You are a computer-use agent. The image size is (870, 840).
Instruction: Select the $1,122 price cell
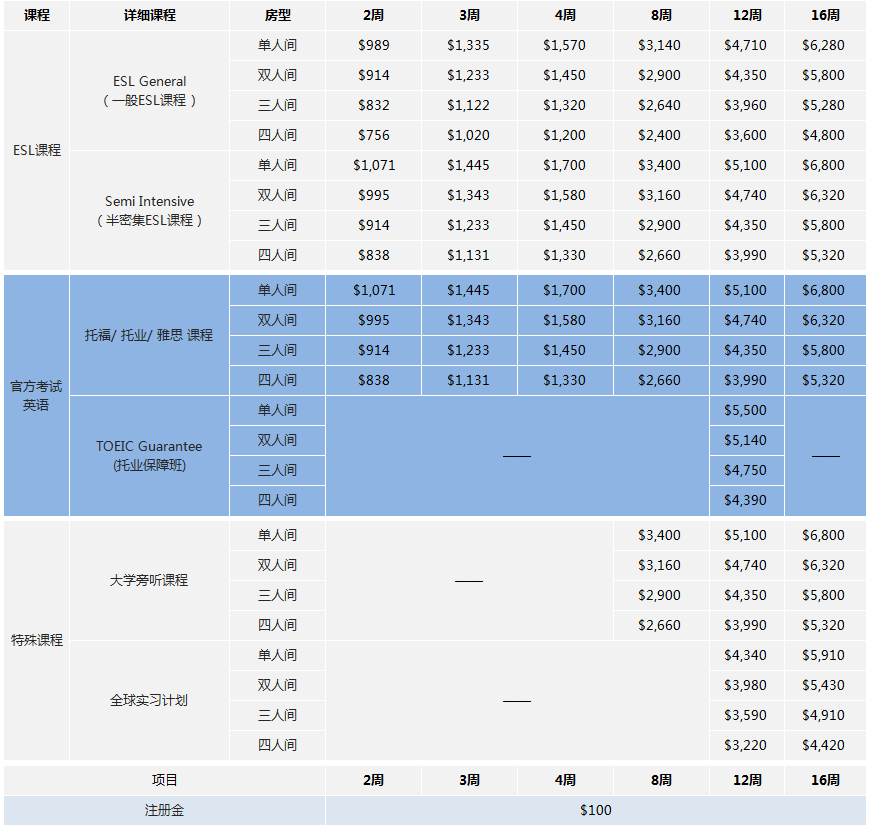tap(469, 105)
